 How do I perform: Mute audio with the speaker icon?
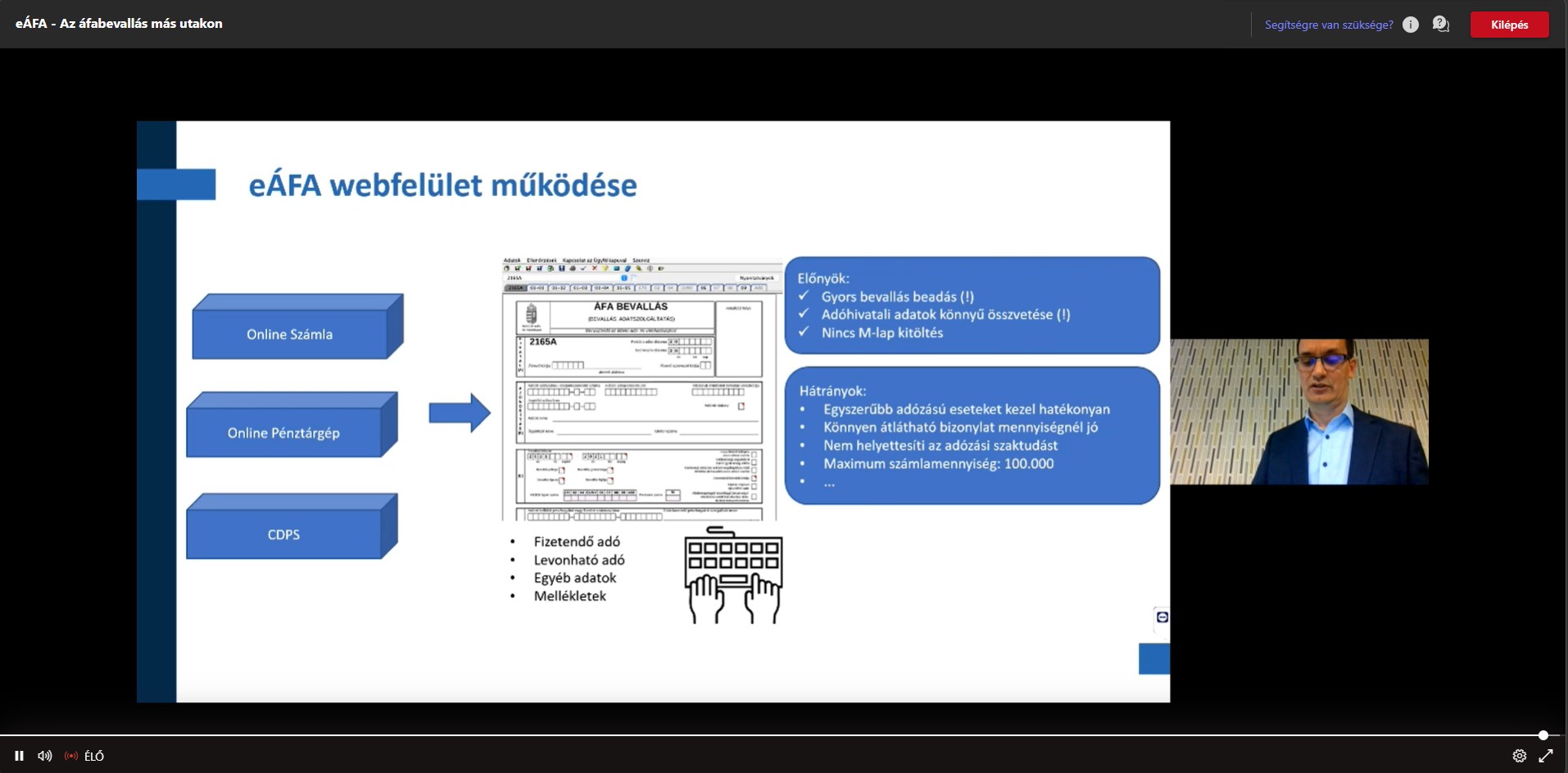point(45,756)
